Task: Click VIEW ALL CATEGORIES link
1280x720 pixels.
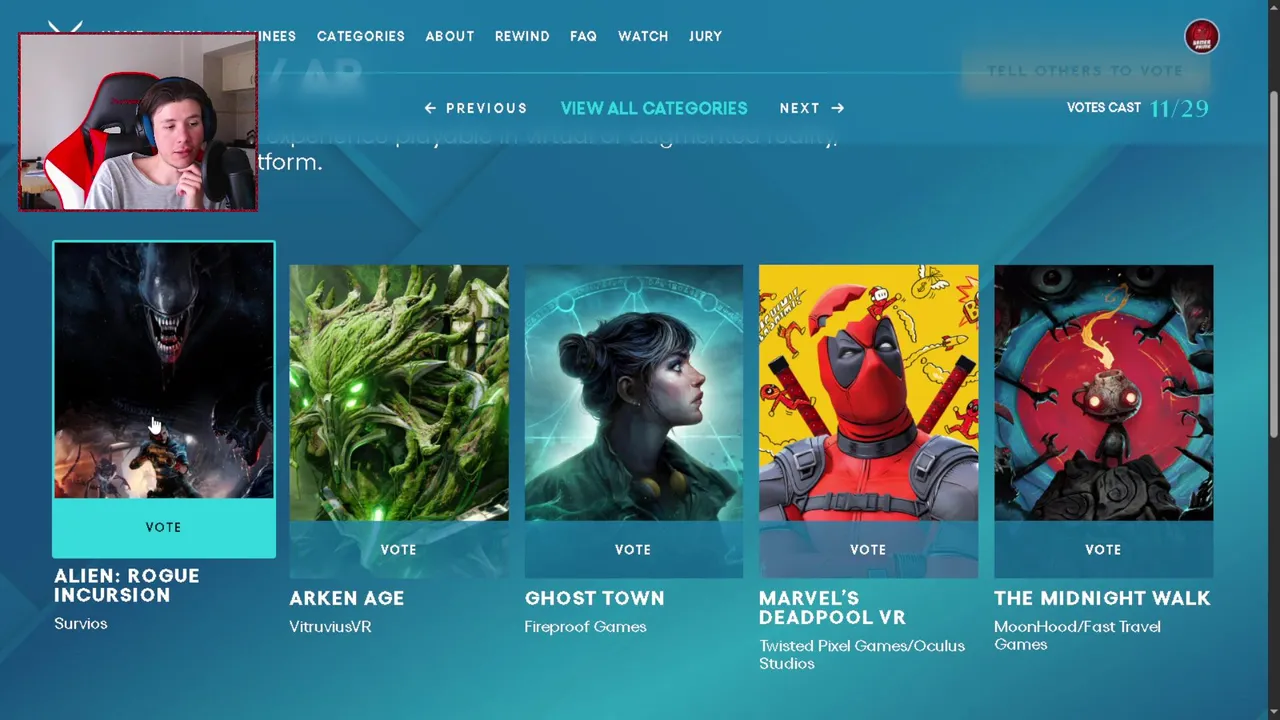Action: point(654,108)
